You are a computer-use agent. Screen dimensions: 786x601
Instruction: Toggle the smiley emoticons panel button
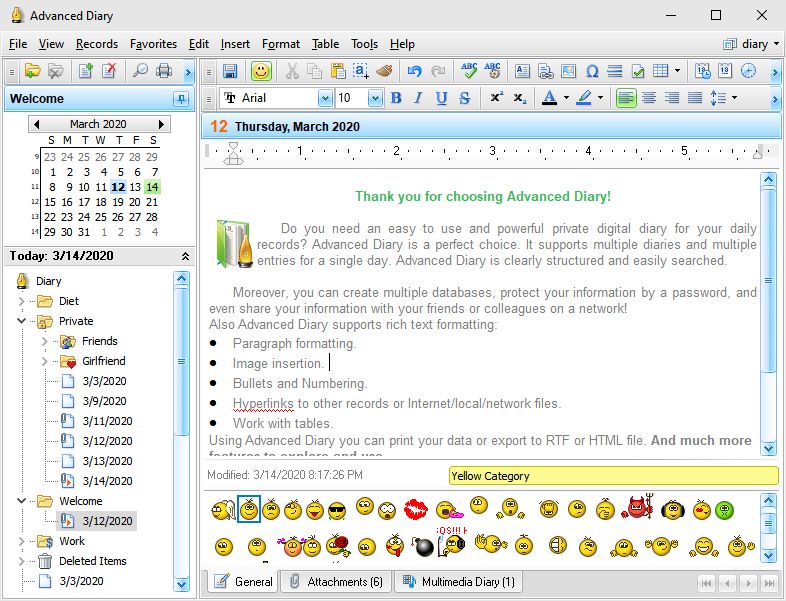(x=261, y=71)
